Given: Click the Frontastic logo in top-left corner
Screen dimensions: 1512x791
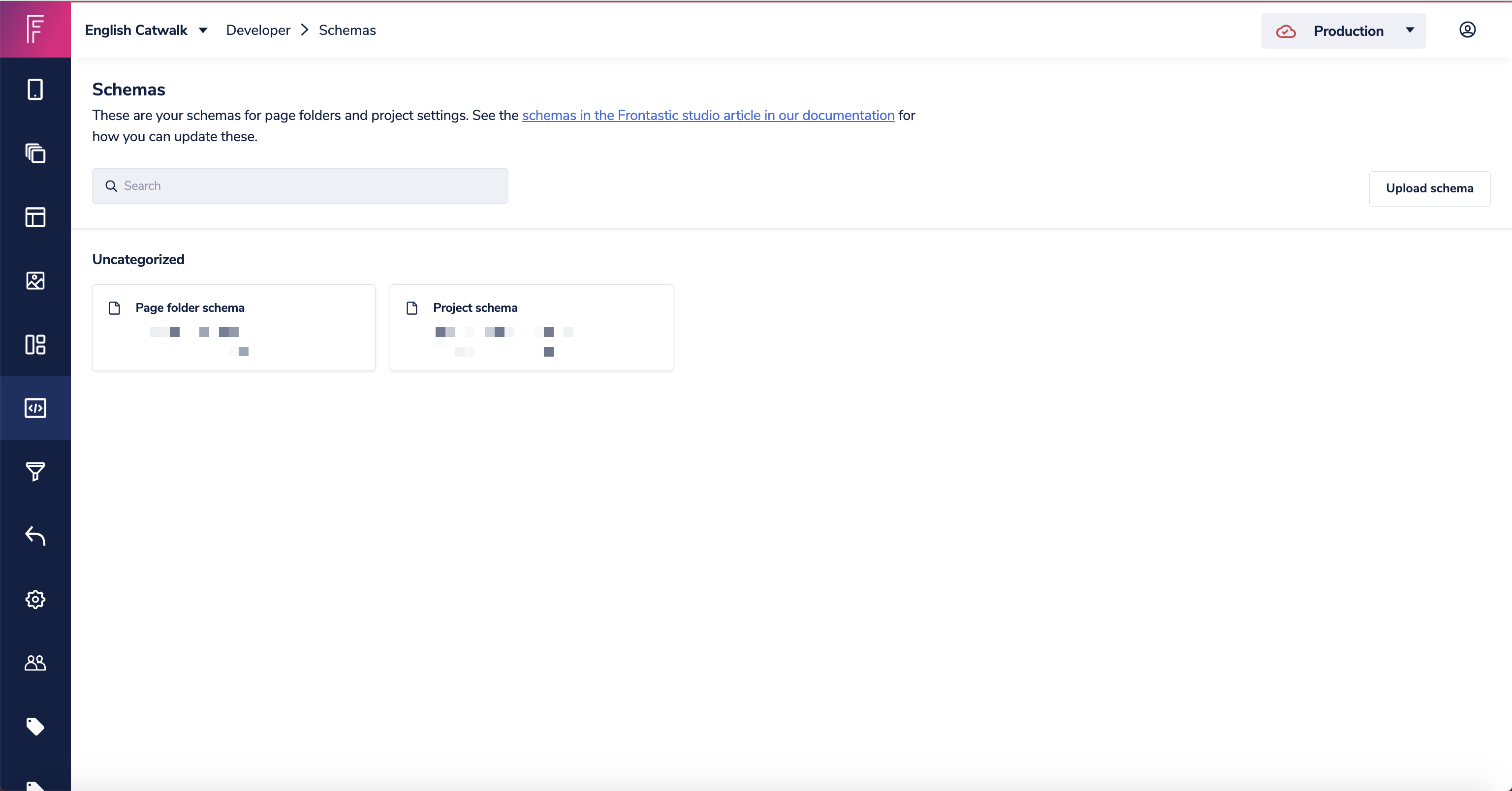Looking at the screenshot, I should coord(35,29).
